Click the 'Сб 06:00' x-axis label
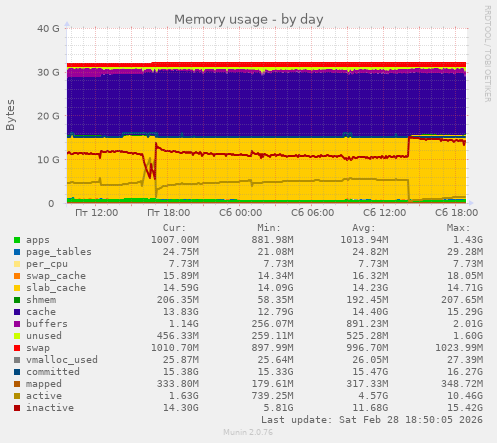 tap(312, 213)
